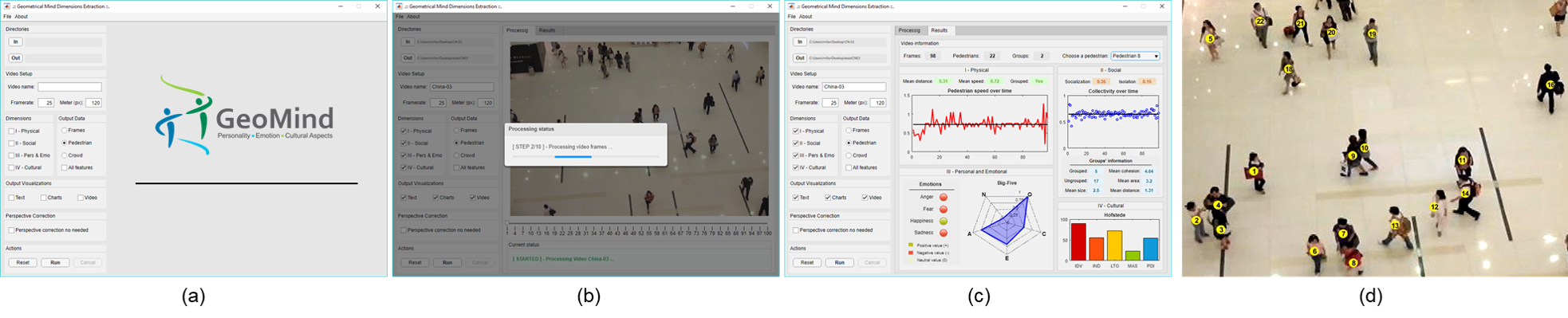Select pedestrian marker 8 in the crowd photo
This screenshot has height=318, width=1568.
1353,262
